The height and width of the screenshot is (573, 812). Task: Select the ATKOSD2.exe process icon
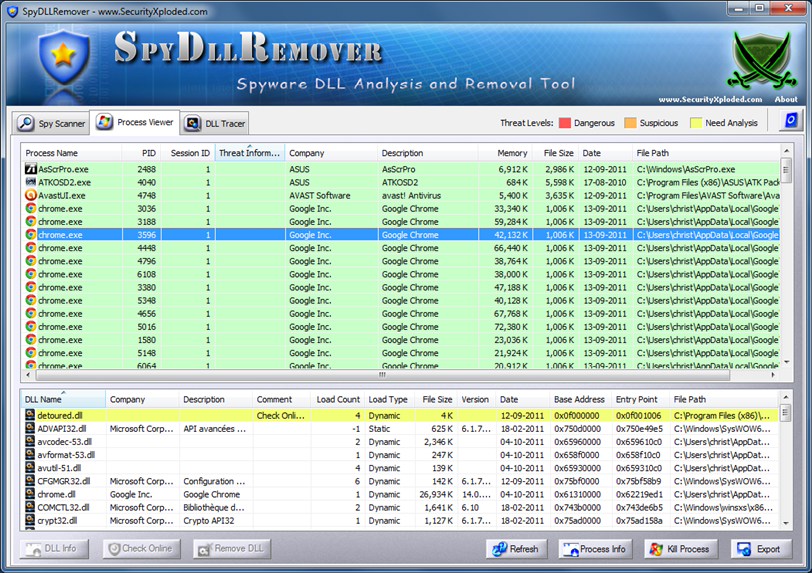click(31, 182)
